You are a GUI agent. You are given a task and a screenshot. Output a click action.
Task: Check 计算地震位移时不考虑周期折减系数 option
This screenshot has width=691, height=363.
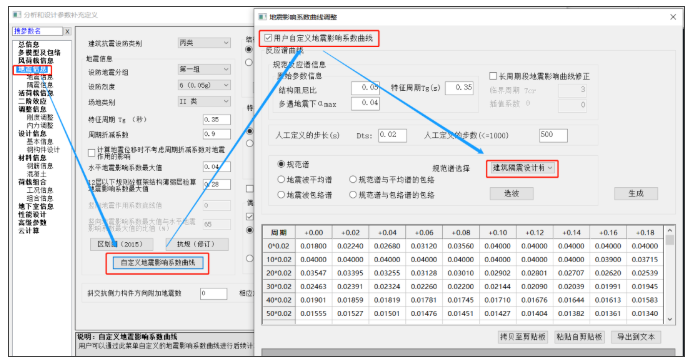tap(92, 153)
